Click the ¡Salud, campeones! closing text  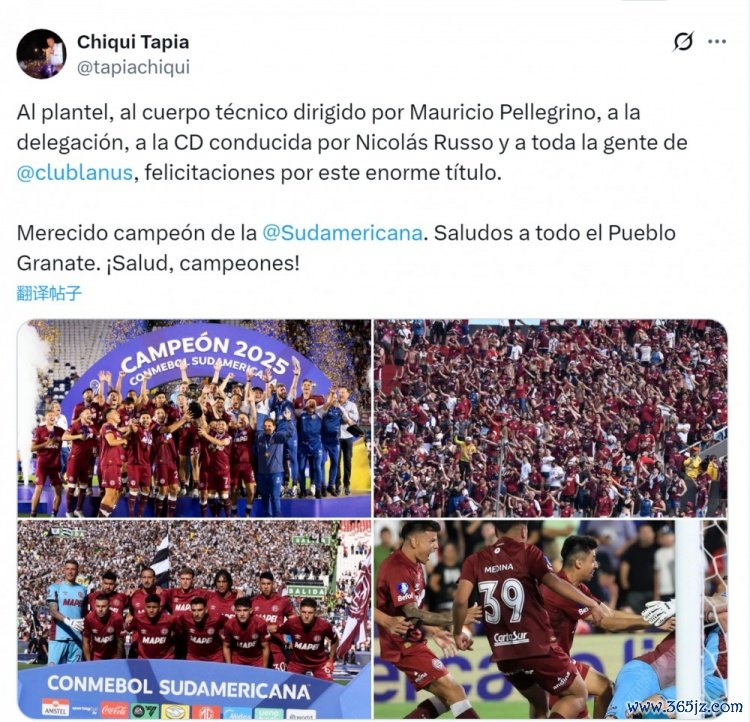[x=203, y=263]
